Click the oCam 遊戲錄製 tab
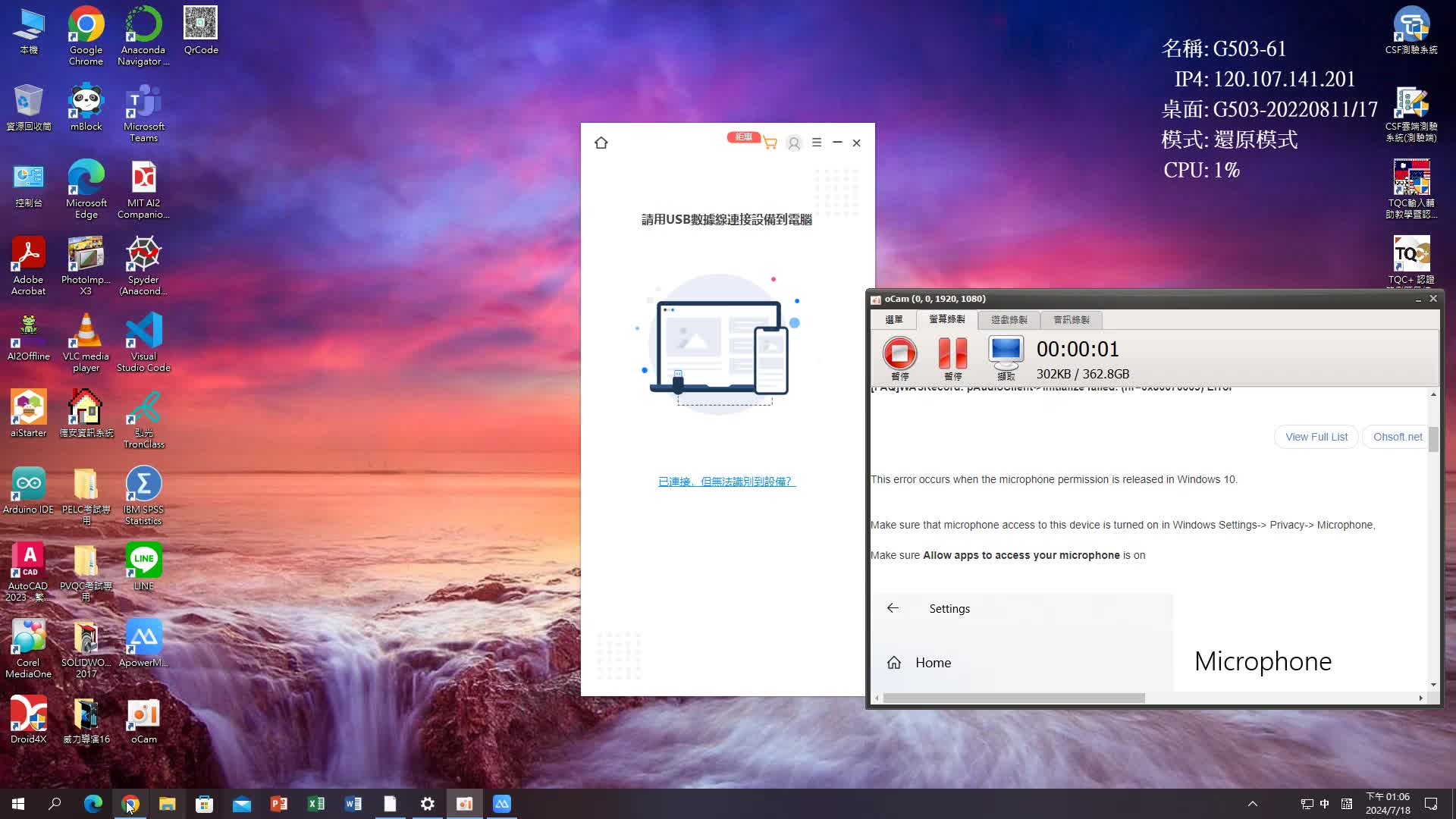The height and width of the screenshot is (819, 1456). tap(1008, 319)
